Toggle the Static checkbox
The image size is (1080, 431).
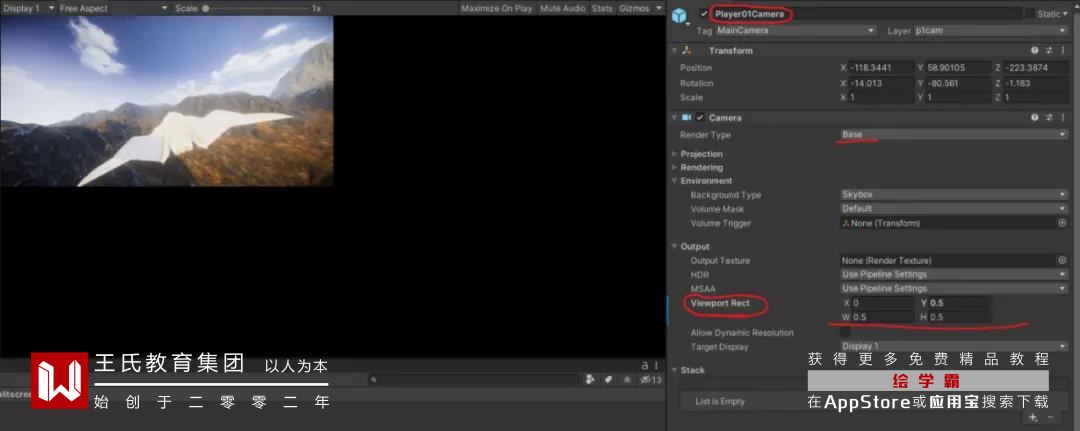(1030, 14)
